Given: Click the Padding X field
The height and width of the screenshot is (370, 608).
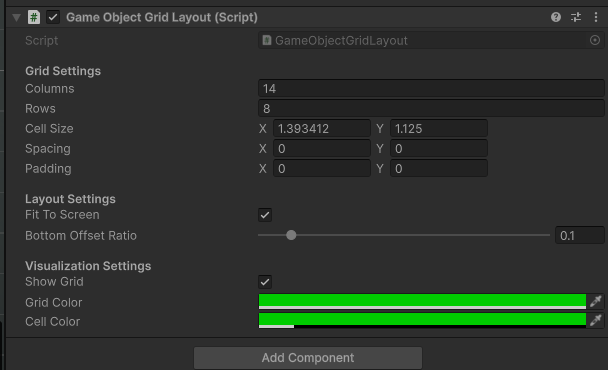Looking at the screenshot, I should coord(322,169).
